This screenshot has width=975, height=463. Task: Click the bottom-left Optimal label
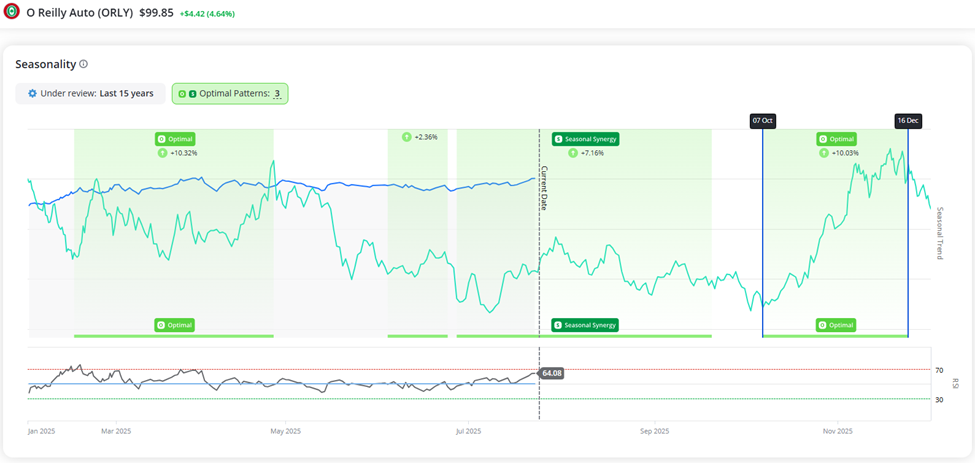coord(175,325)
